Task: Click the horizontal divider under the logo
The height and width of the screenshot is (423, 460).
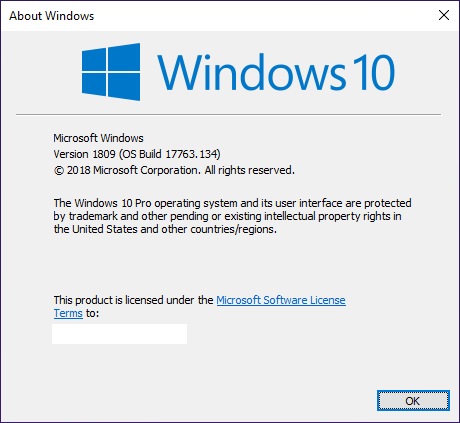Action: pyautogui.click(x=228, y=114)
